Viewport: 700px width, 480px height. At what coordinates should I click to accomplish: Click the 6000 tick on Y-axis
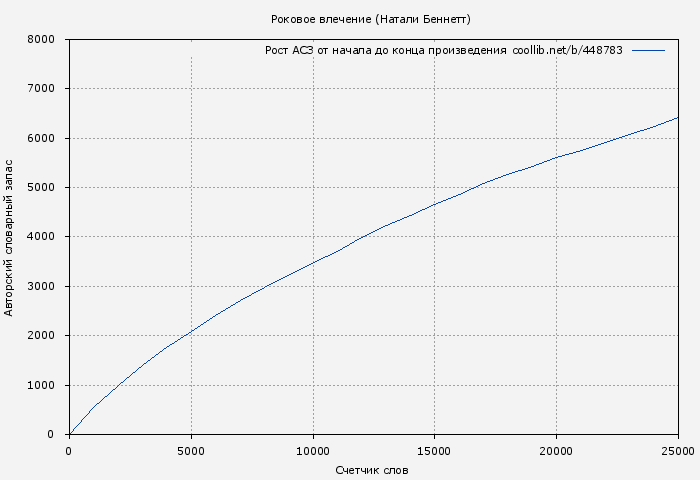[x=40, y=139]
